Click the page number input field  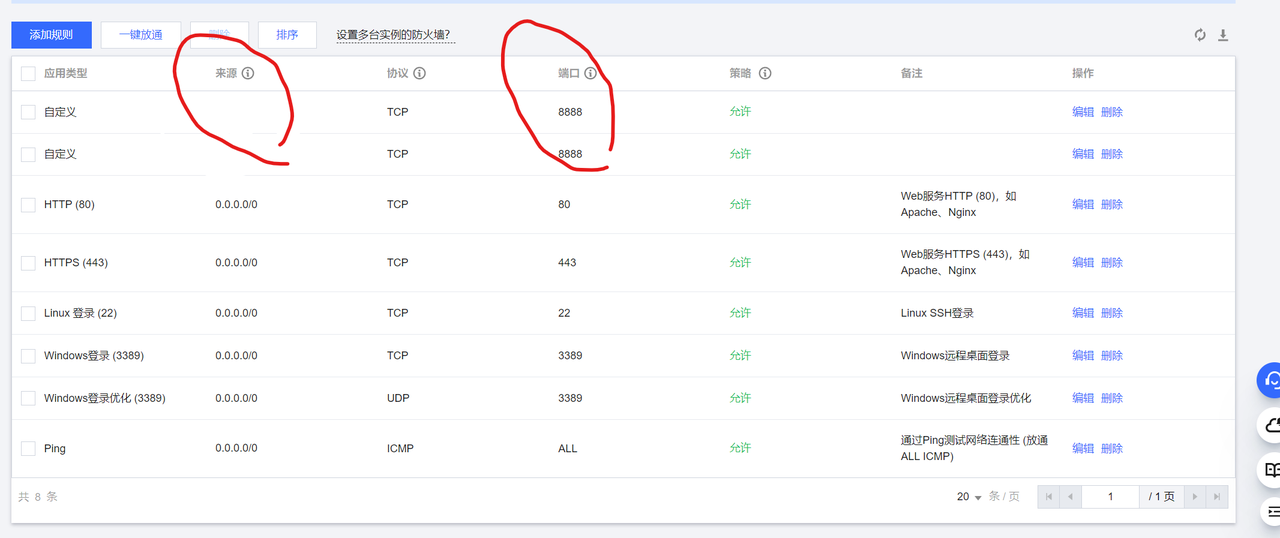click(x=1110, y=497)
